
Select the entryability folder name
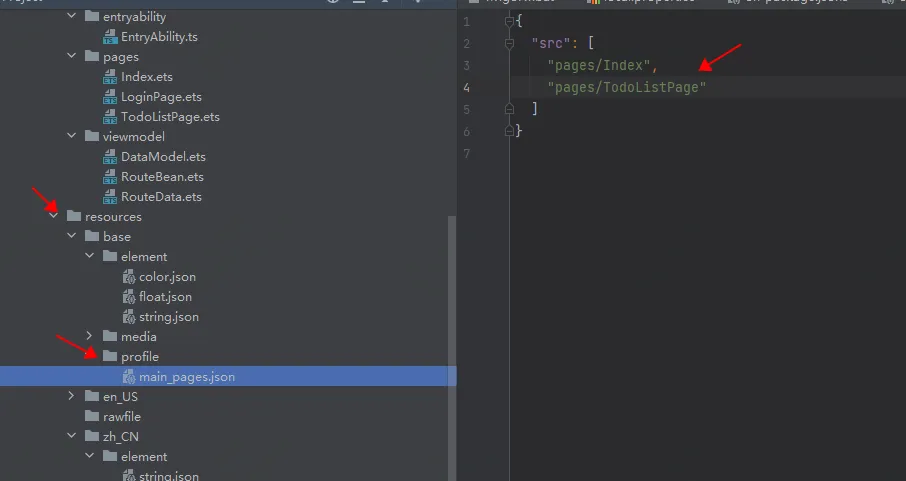point(135,17)
